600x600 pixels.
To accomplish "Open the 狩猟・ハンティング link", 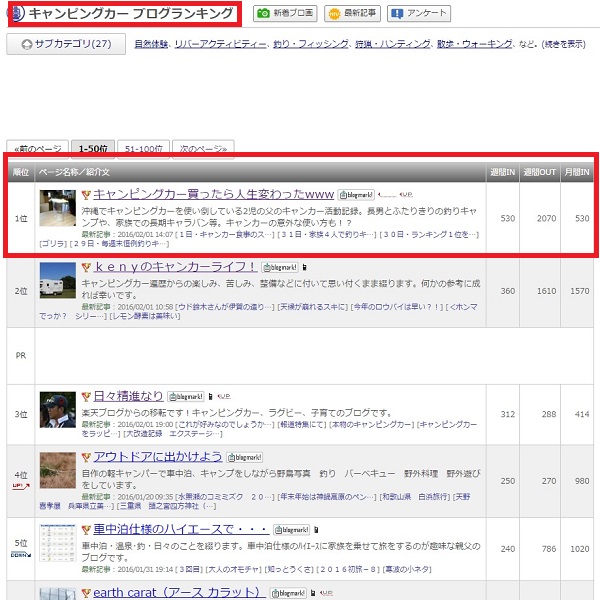I will click(x=392, y=44).
